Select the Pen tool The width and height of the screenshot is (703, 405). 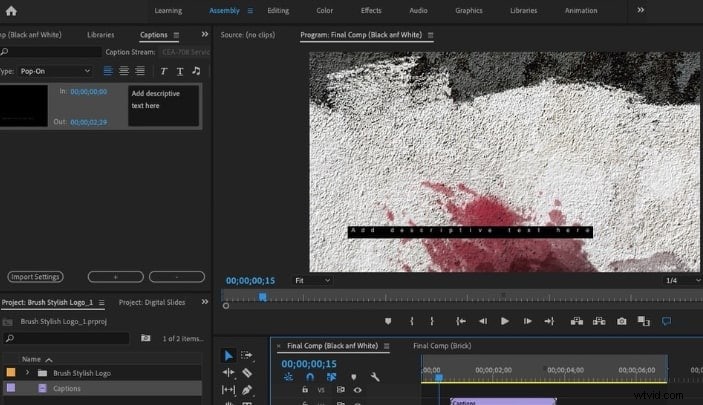coord(247,390)
